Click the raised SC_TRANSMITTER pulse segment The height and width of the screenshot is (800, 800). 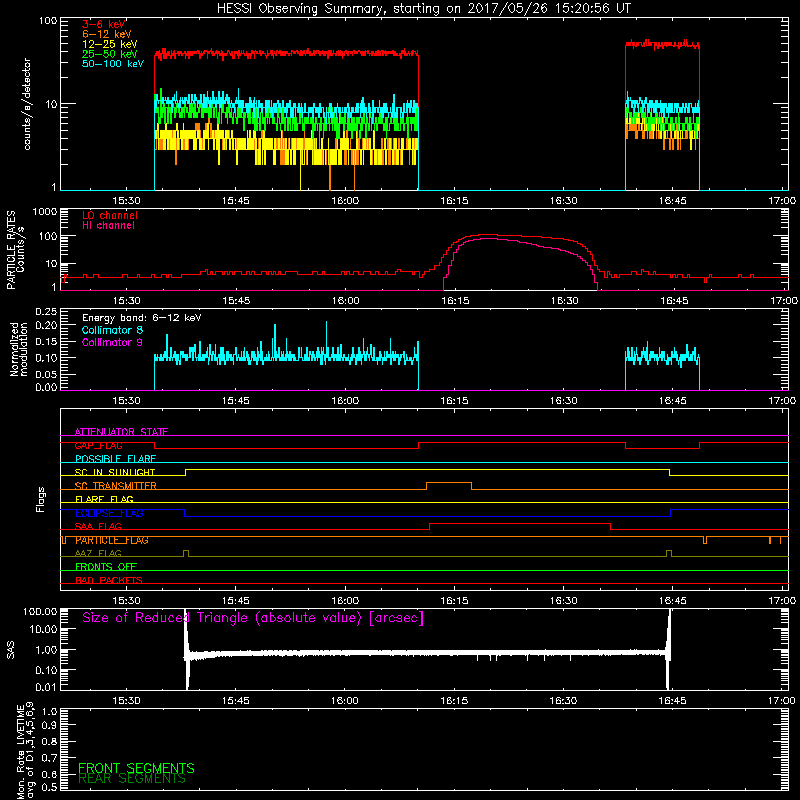pos(448,483)
